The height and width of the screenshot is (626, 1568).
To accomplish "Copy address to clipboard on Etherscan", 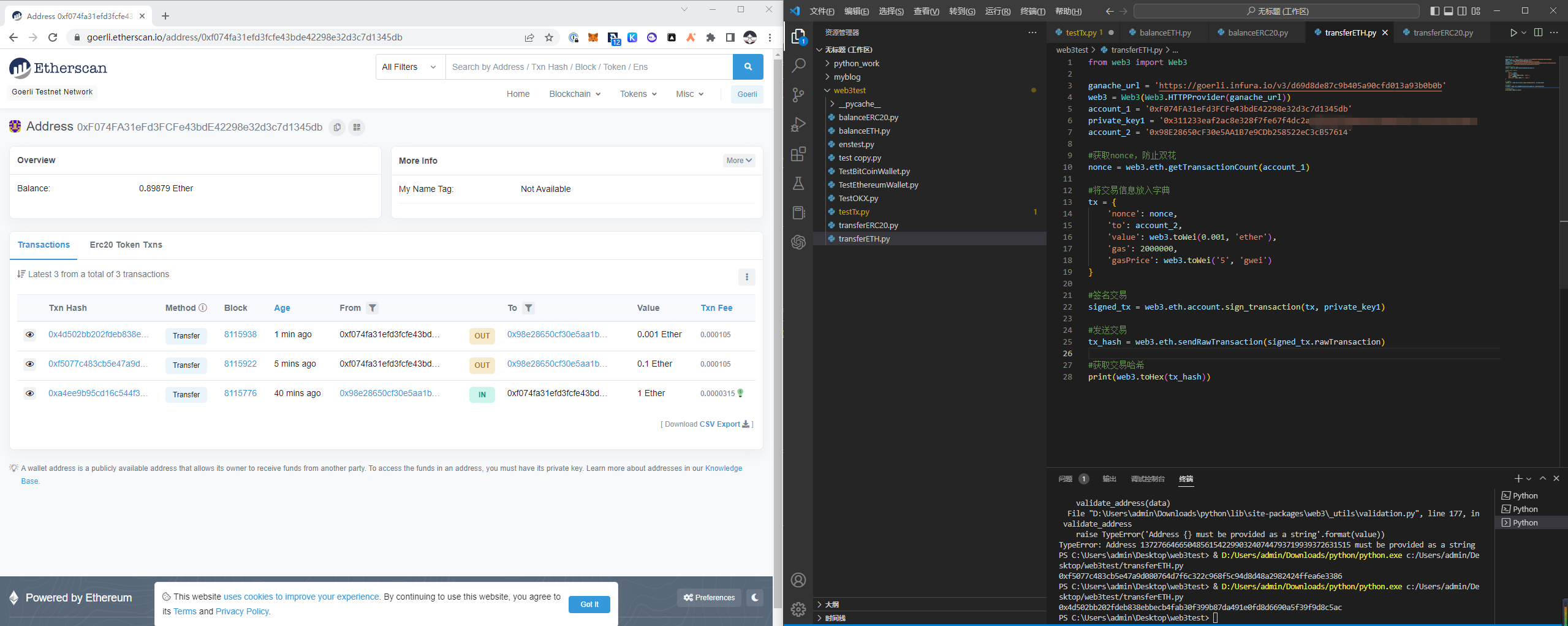I will pos(337,128).
